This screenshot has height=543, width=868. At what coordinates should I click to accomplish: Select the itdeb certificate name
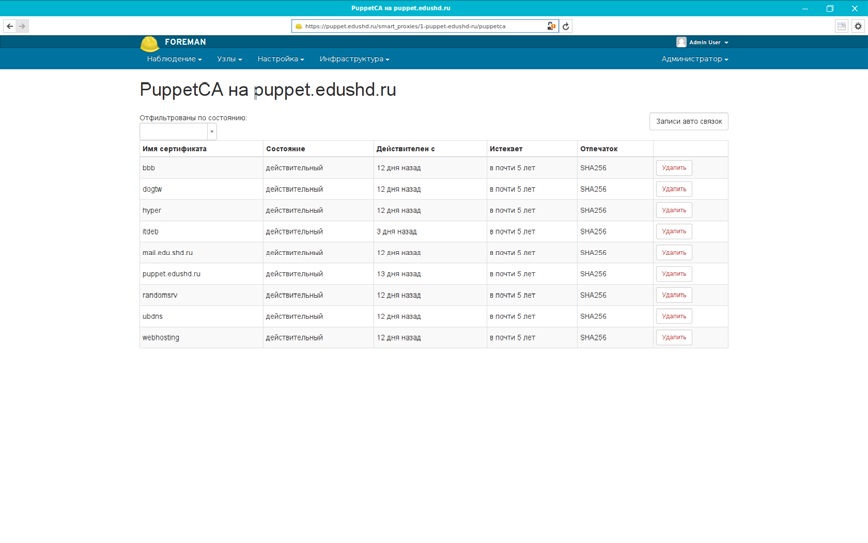pos(151,231)
